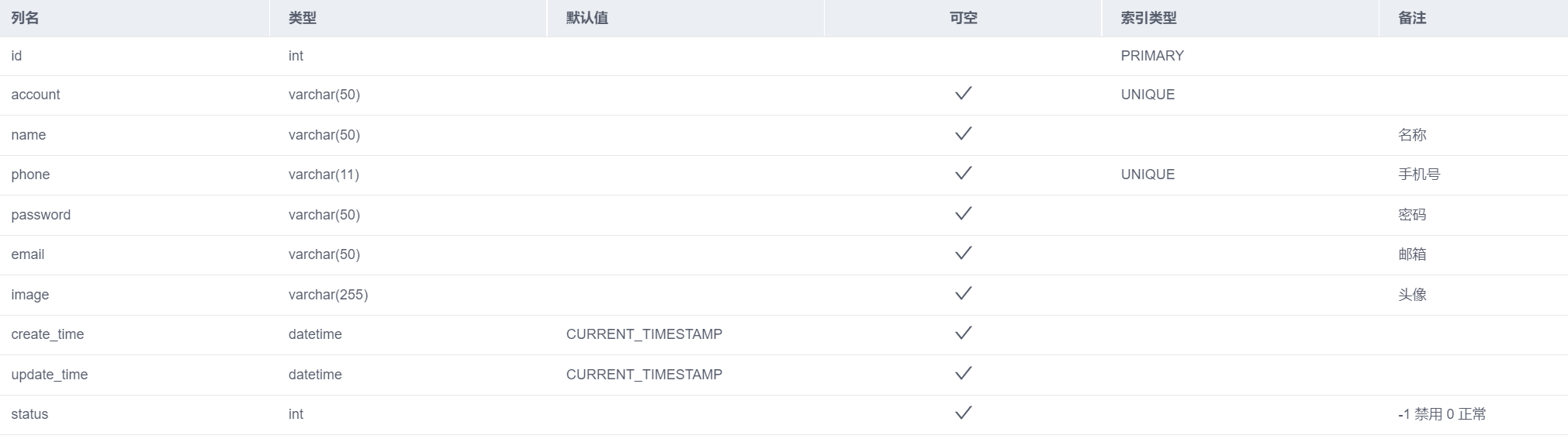Screen dimensions: 1568x446
Task: Click the 索引类型 column header
Action: [1148, 18]
